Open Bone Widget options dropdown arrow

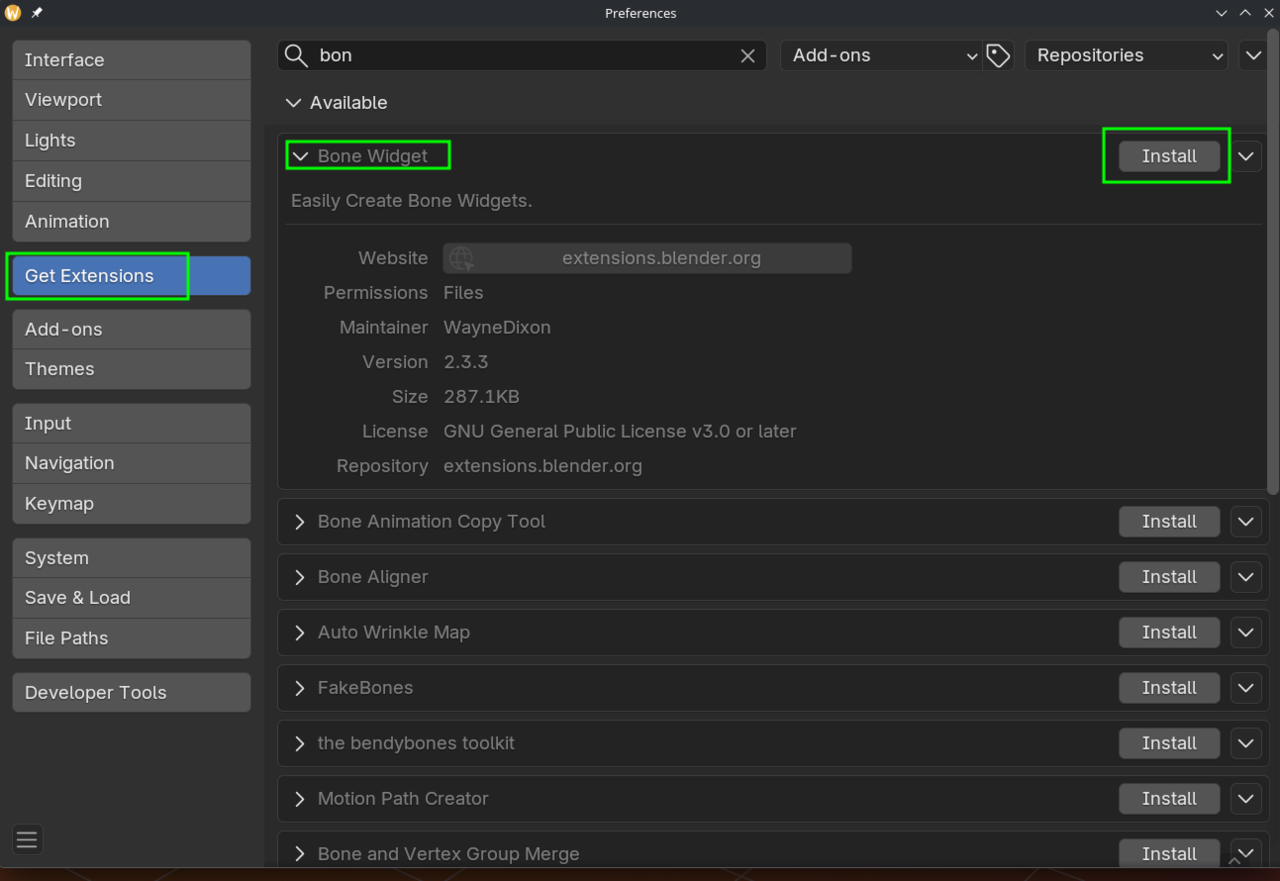coord(1246,156)
